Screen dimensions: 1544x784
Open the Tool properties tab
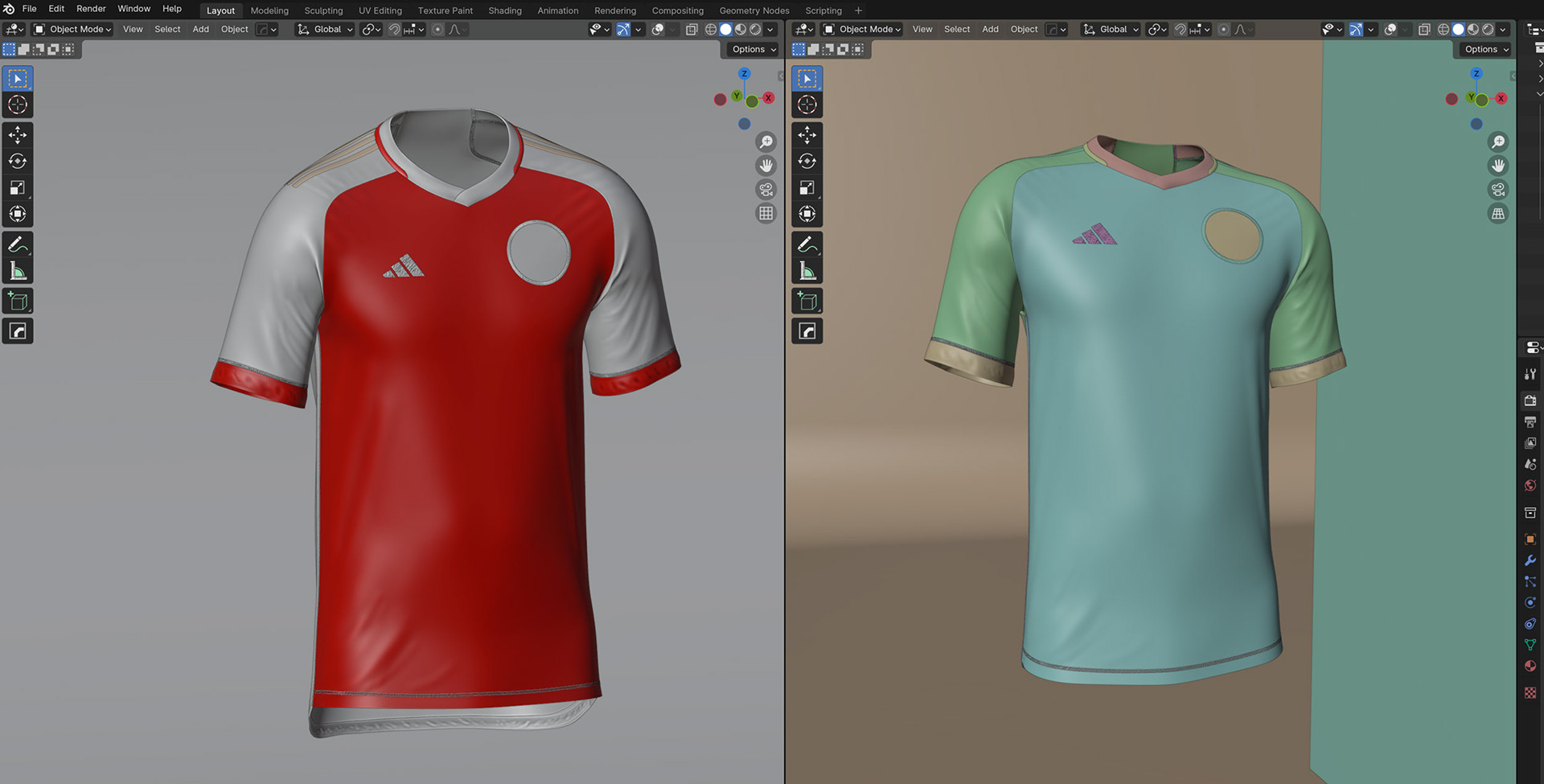[1530, 374]
